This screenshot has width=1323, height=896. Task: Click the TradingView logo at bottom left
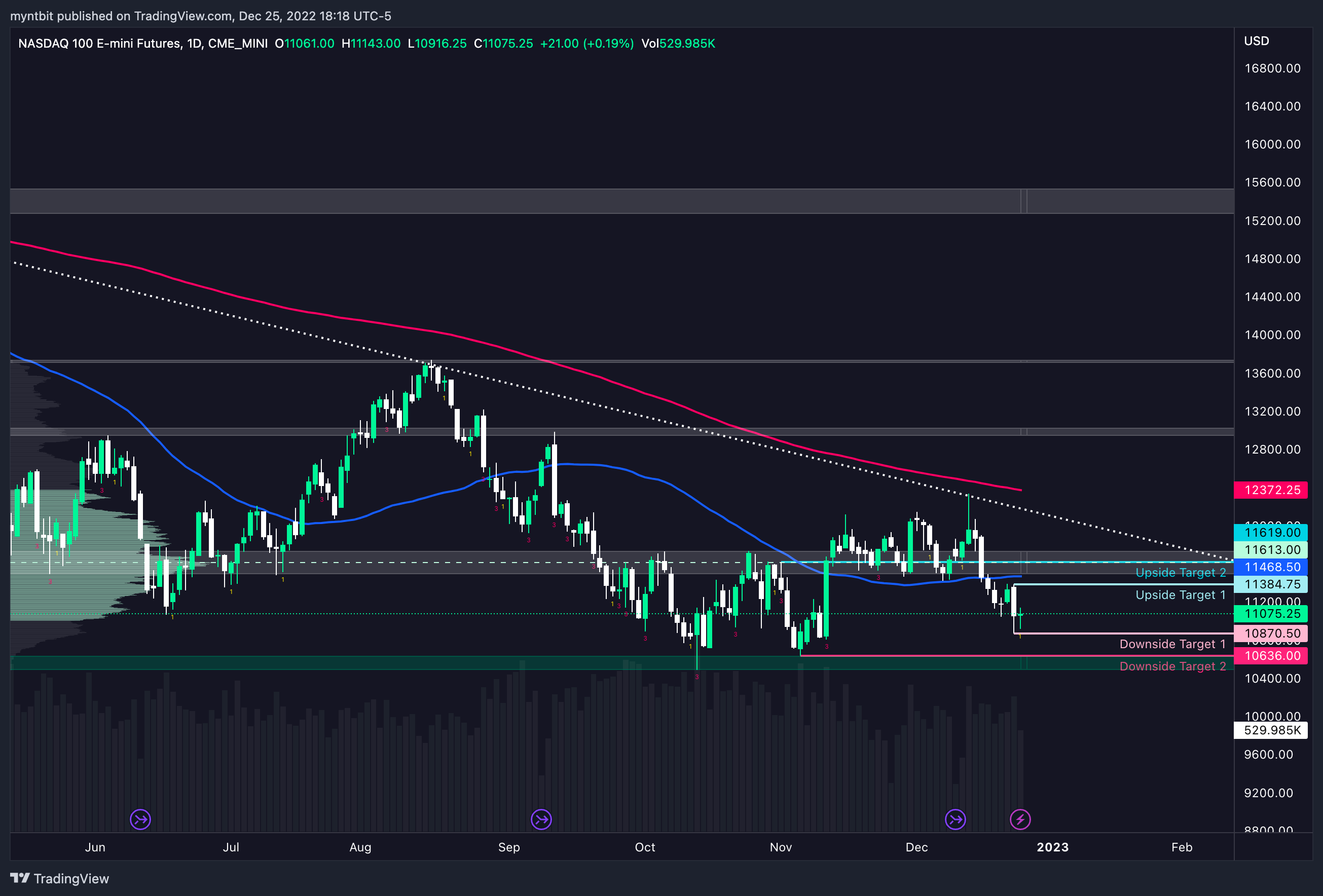pos(59,878)
